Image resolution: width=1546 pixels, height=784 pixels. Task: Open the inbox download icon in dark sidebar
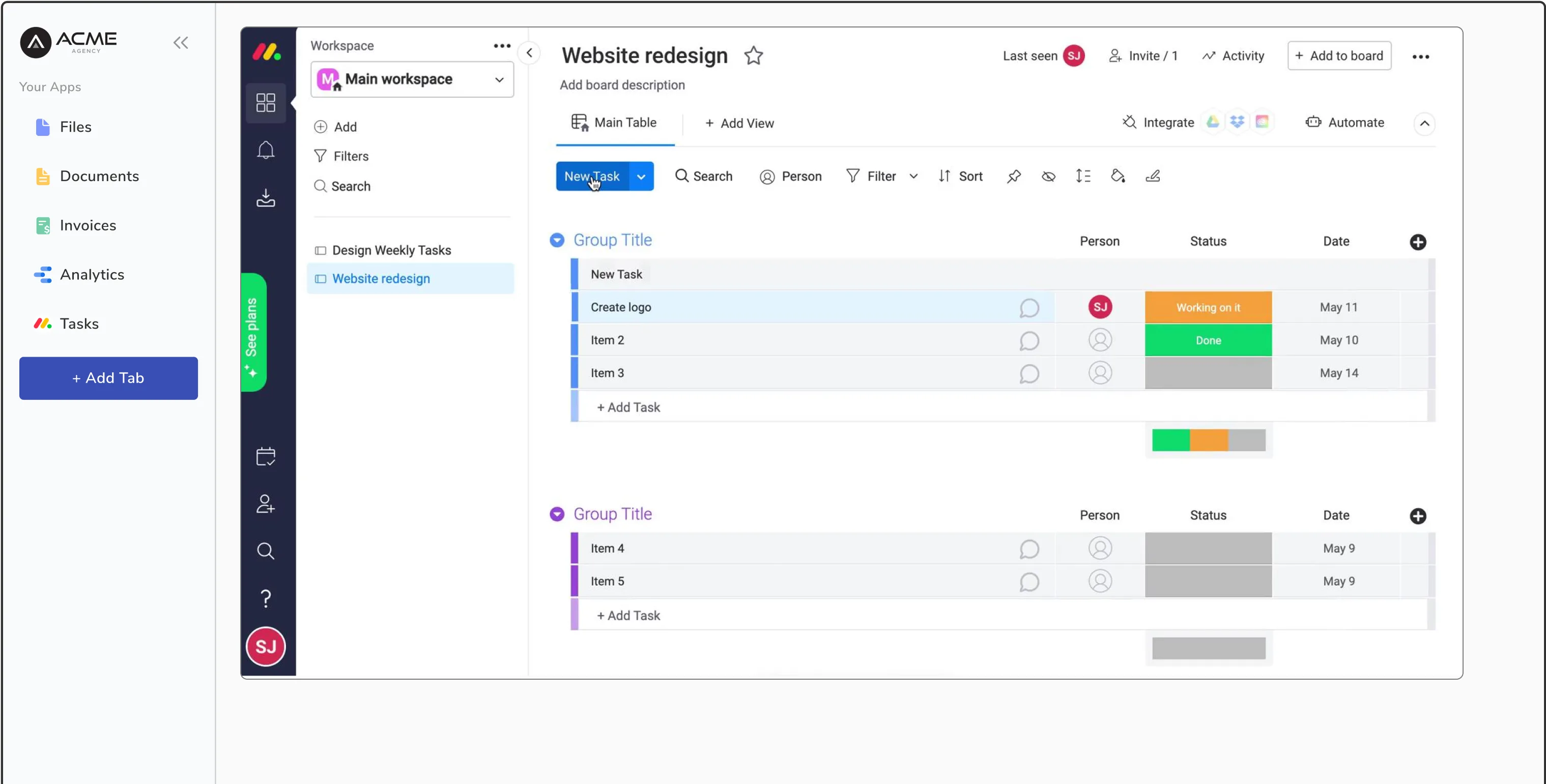265,198
